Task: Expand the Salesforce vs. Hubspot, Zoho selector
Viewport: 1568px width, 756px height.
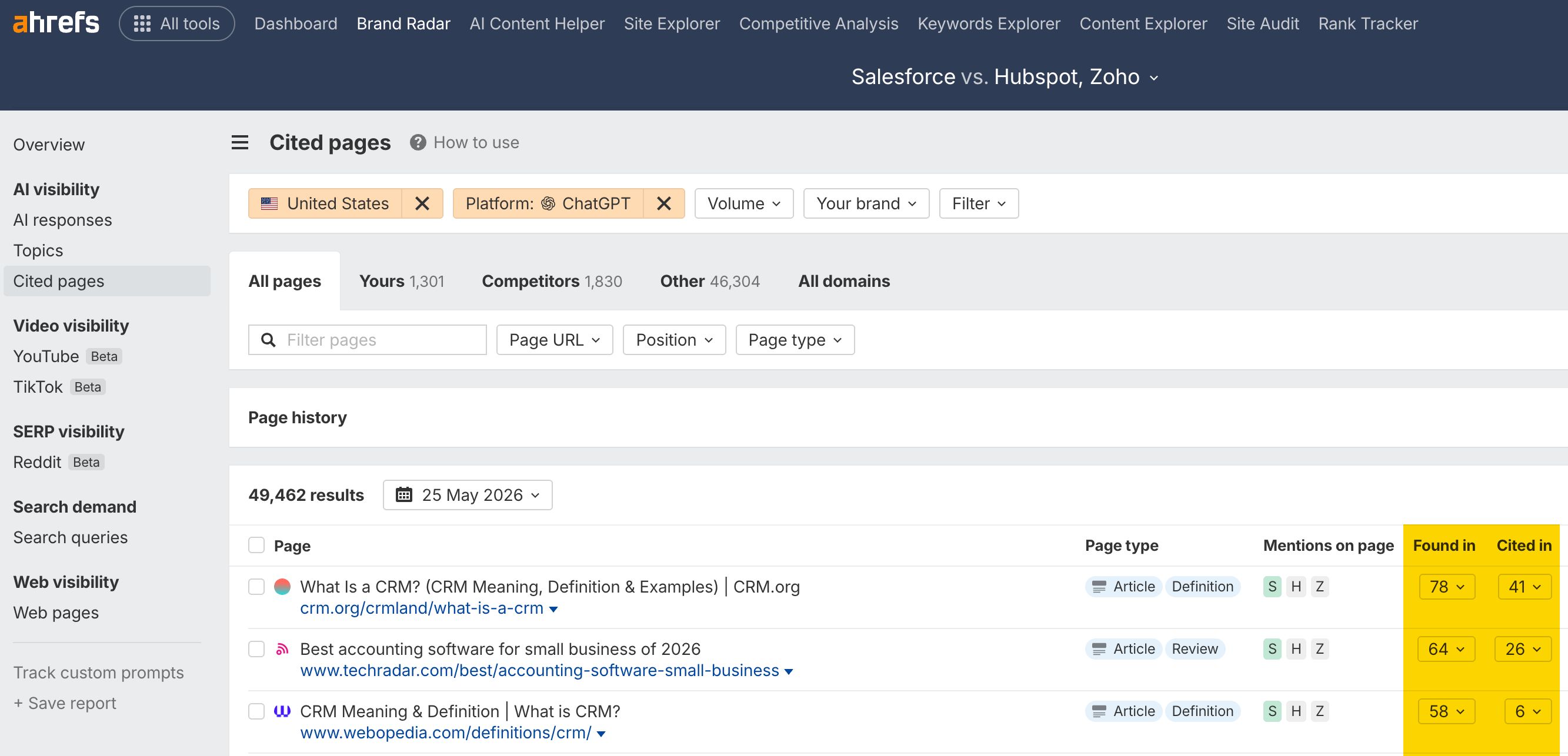Action: point(1005,76)
